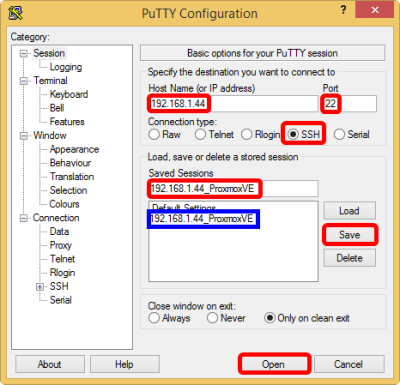Click the Saved Sessions name field
400x385 pixels.
pos(233,189)
